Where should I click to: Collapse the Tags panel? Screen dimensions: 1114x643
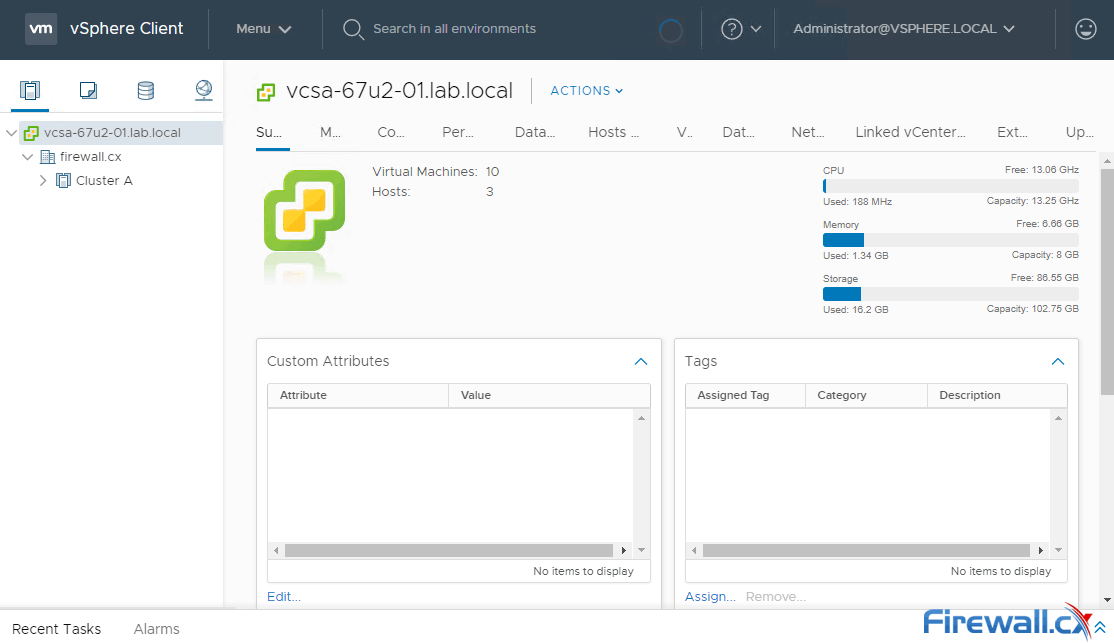tap(1058, 362)
